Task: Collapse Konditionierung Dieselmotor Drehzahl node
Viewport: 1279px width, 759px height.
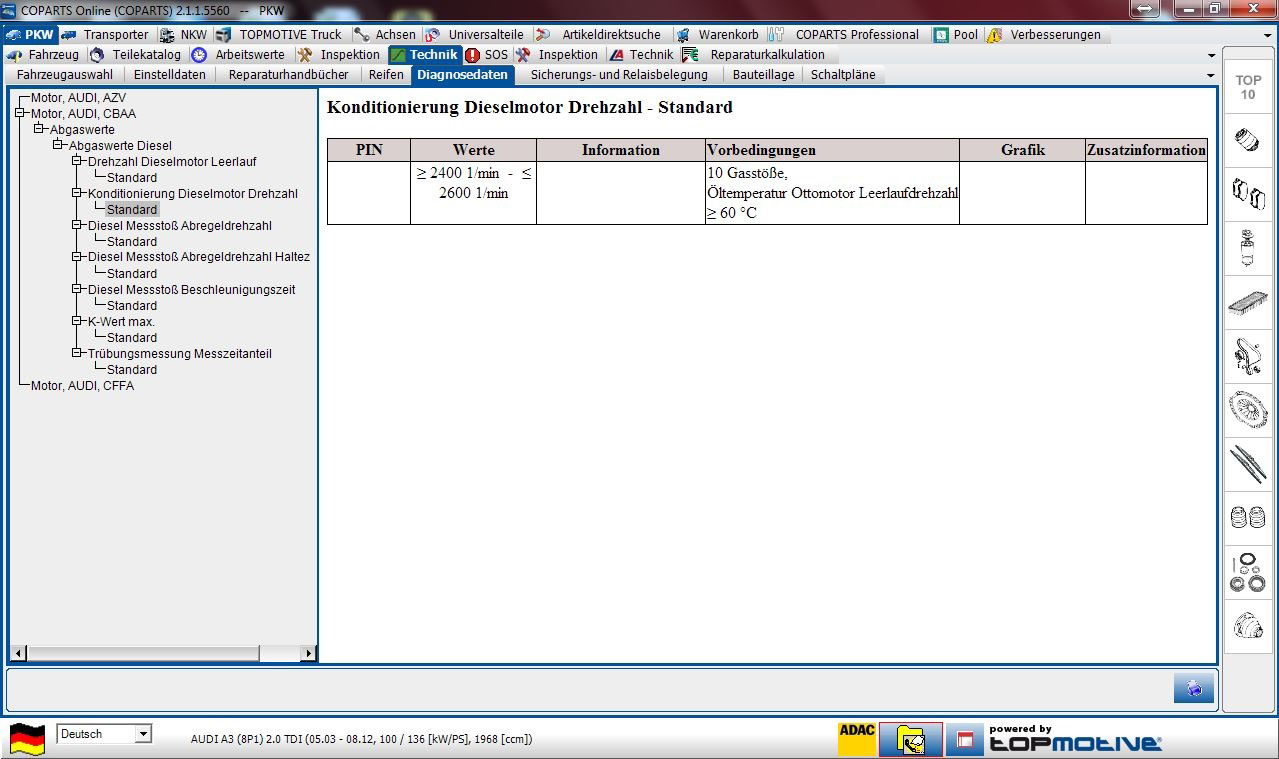Action: [x=77, y=193]
